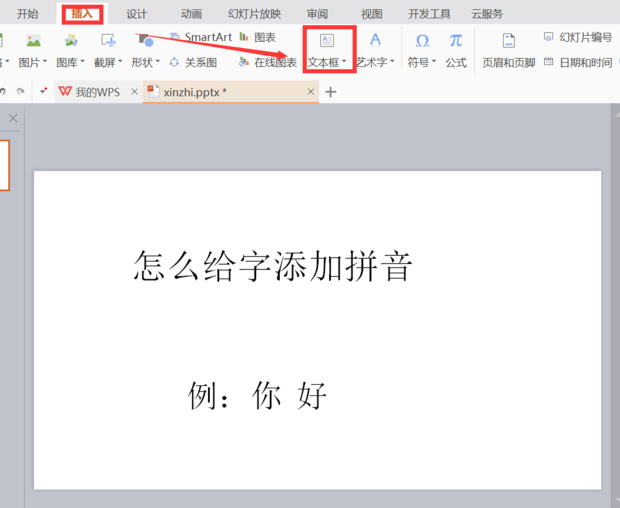Image resolution: width=620 pixels, height=508 pixels.
Task: Switch to the 视图 tab
Action: (372, 14)
